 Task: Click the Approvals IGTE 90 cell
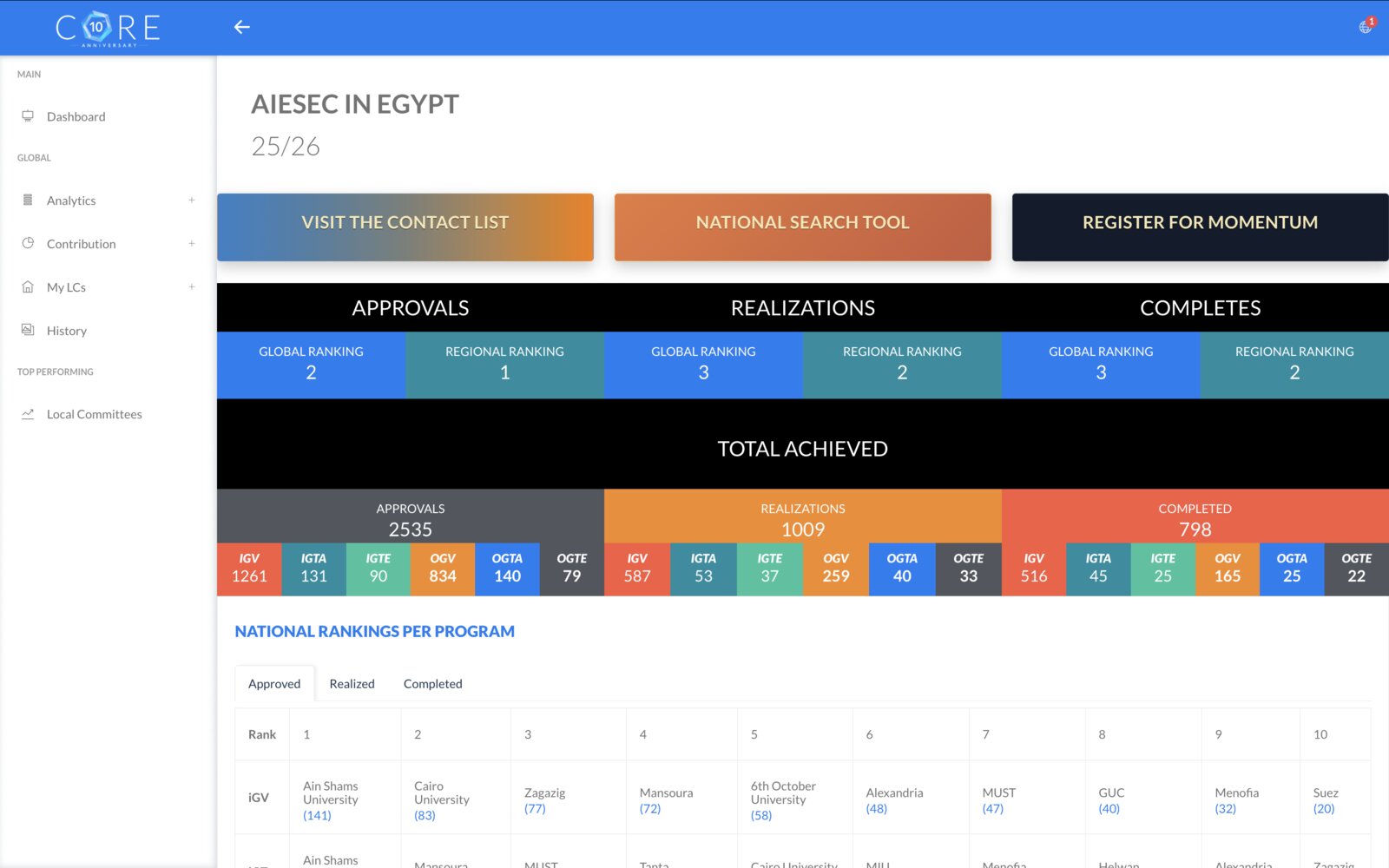[x=379, y=569]
